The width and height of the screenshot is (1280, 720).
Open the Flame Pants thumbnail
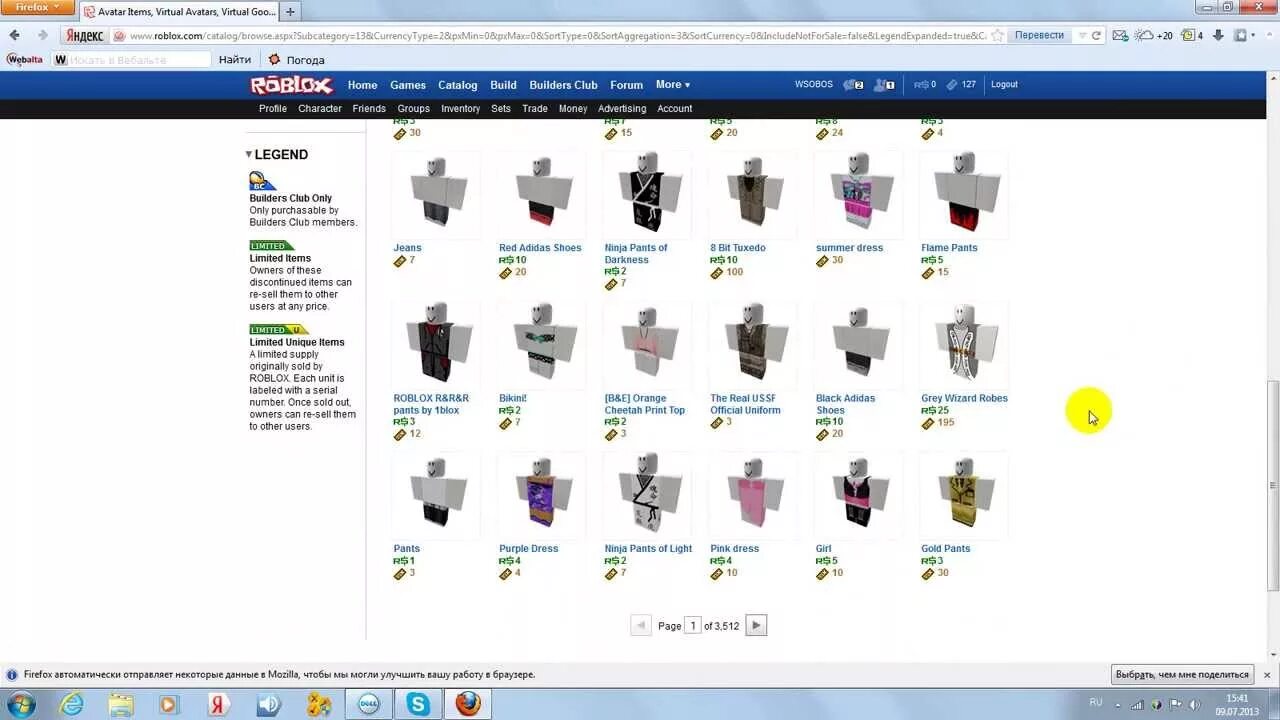point(964,195)
